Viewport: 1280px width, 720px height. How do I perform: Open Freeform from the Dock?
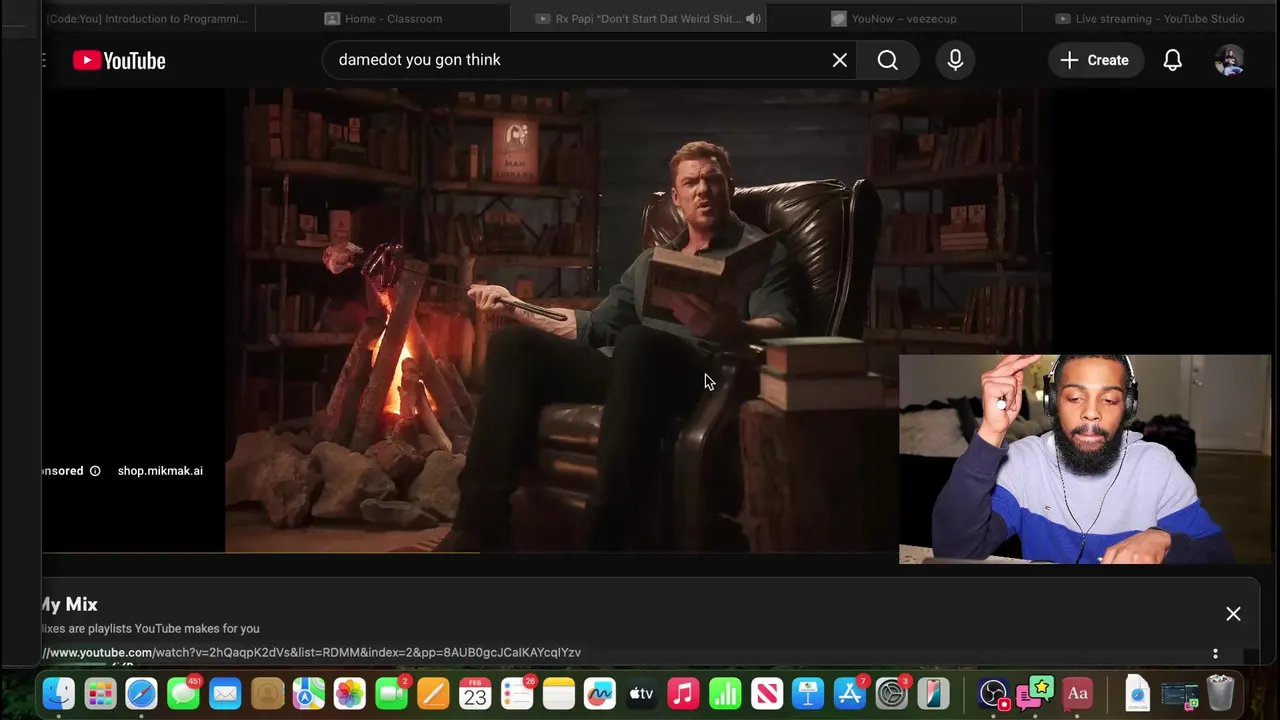click(x=600, y=693)
